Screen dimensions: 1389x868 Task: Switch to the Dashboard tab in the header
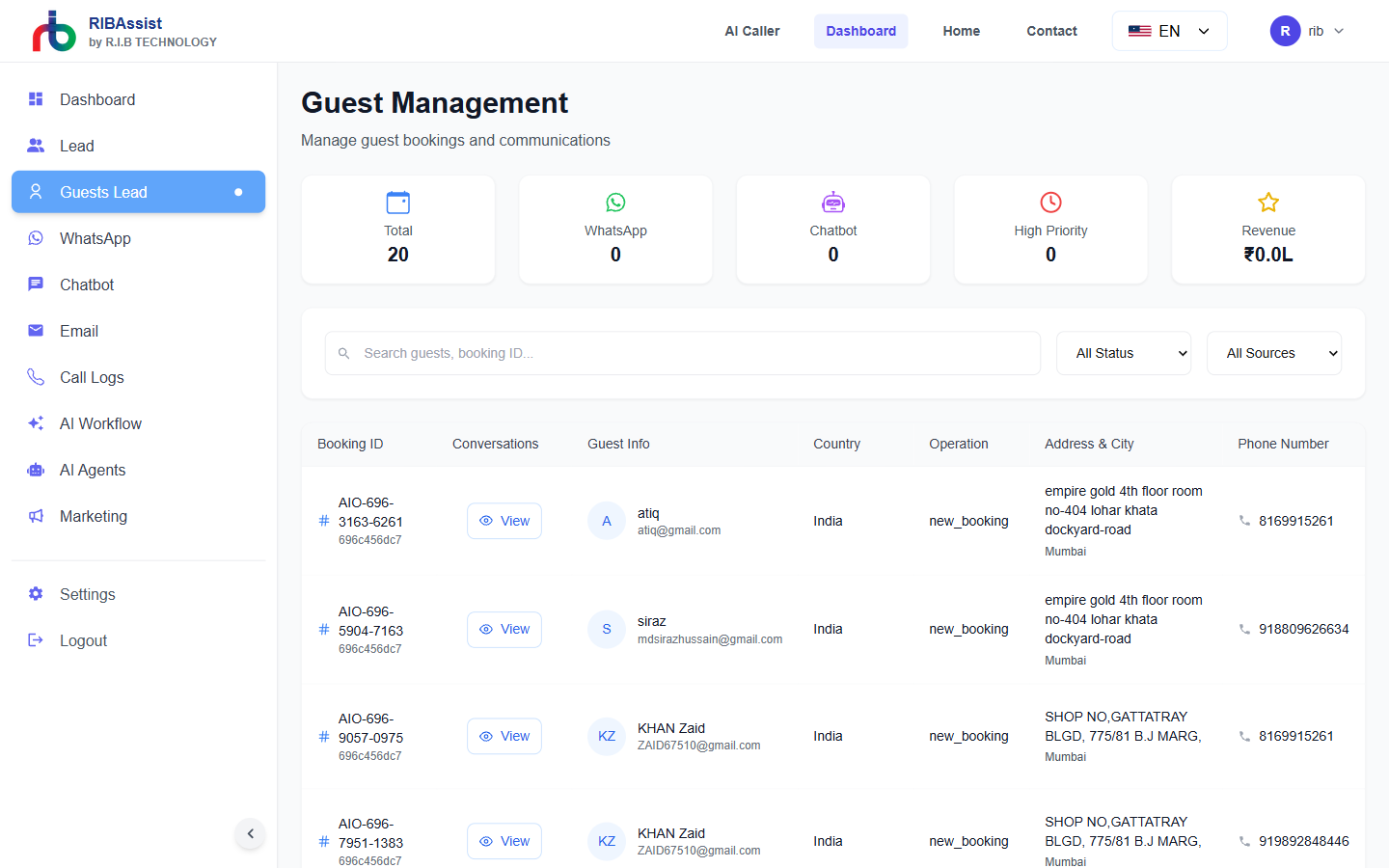point(860,30)
